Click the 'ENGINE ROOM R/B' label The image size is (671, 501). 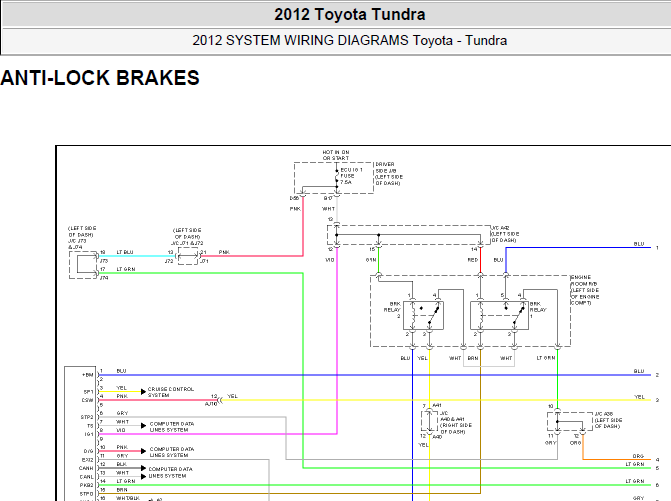pos(585,290)
